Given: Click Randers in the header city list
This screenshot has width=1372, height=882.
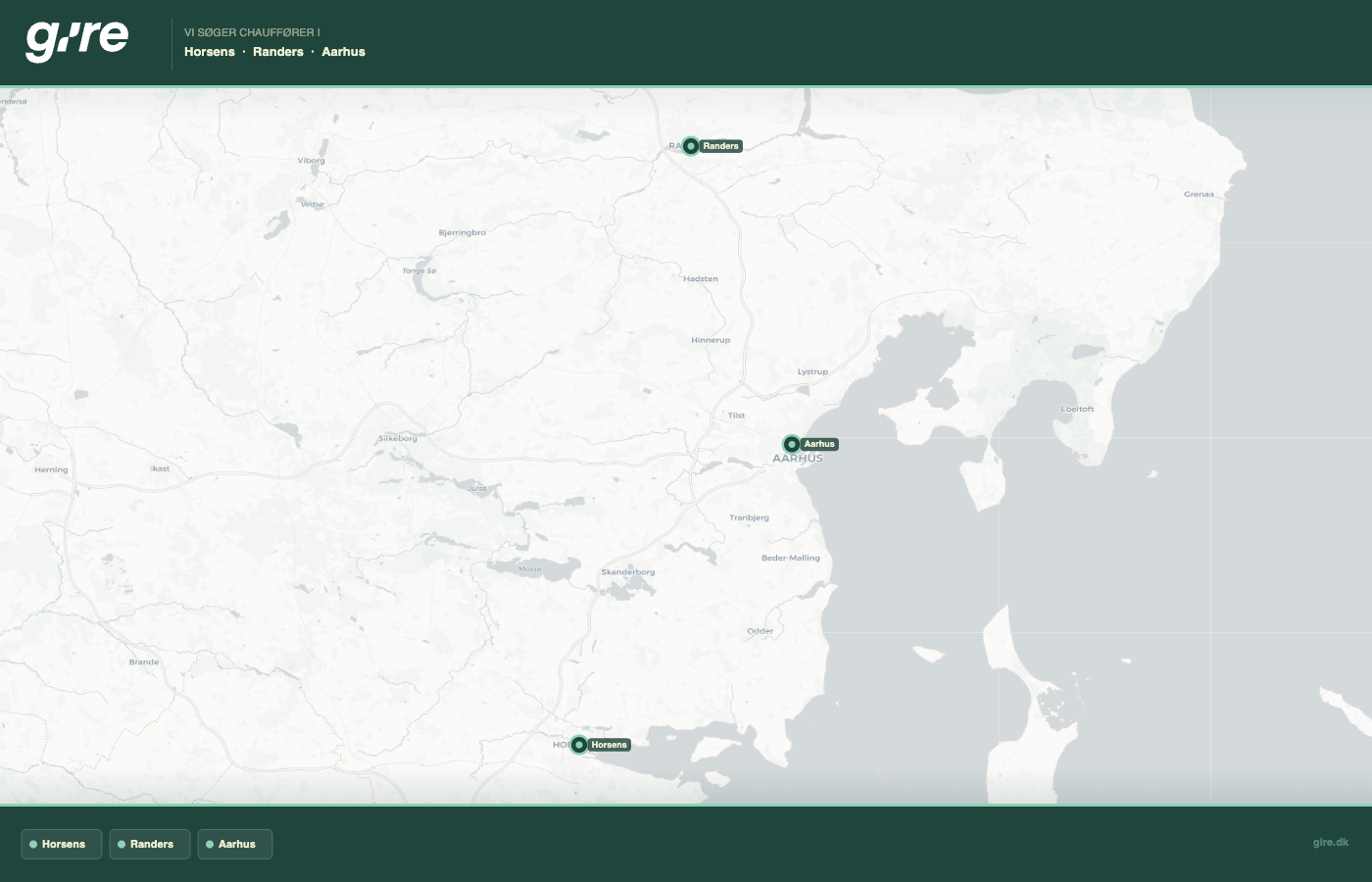Looking at the screenshot, I should pyautogui.click(x=278, y=52).
